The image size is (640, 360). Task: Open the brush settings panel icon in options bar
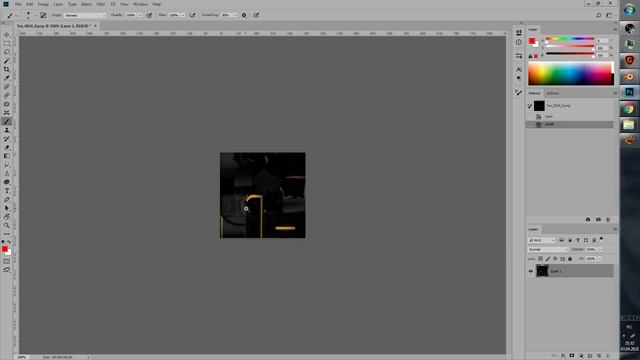pos(43,15)
